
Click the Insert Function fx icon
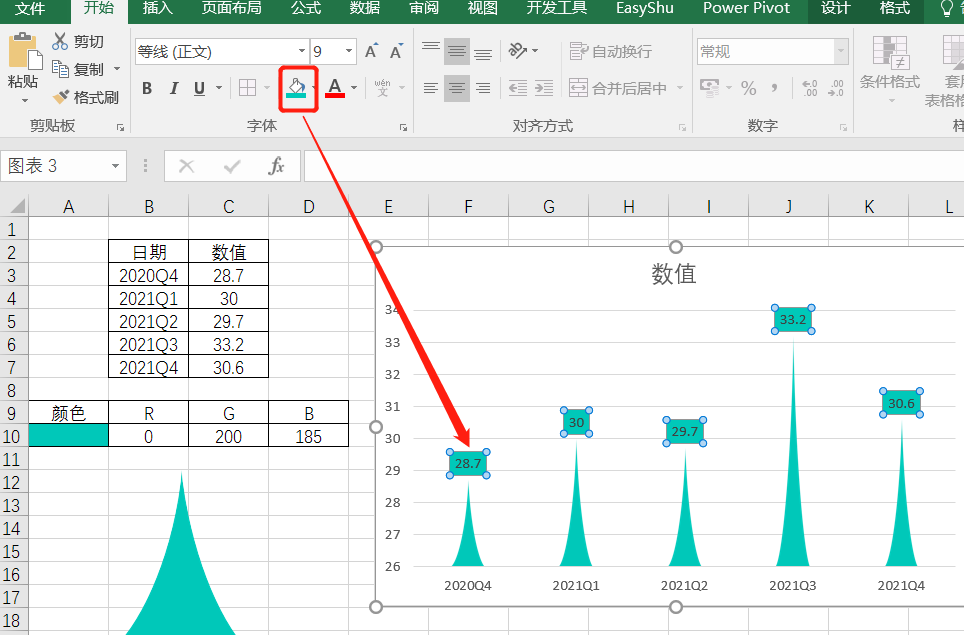[x=277, y=165]
